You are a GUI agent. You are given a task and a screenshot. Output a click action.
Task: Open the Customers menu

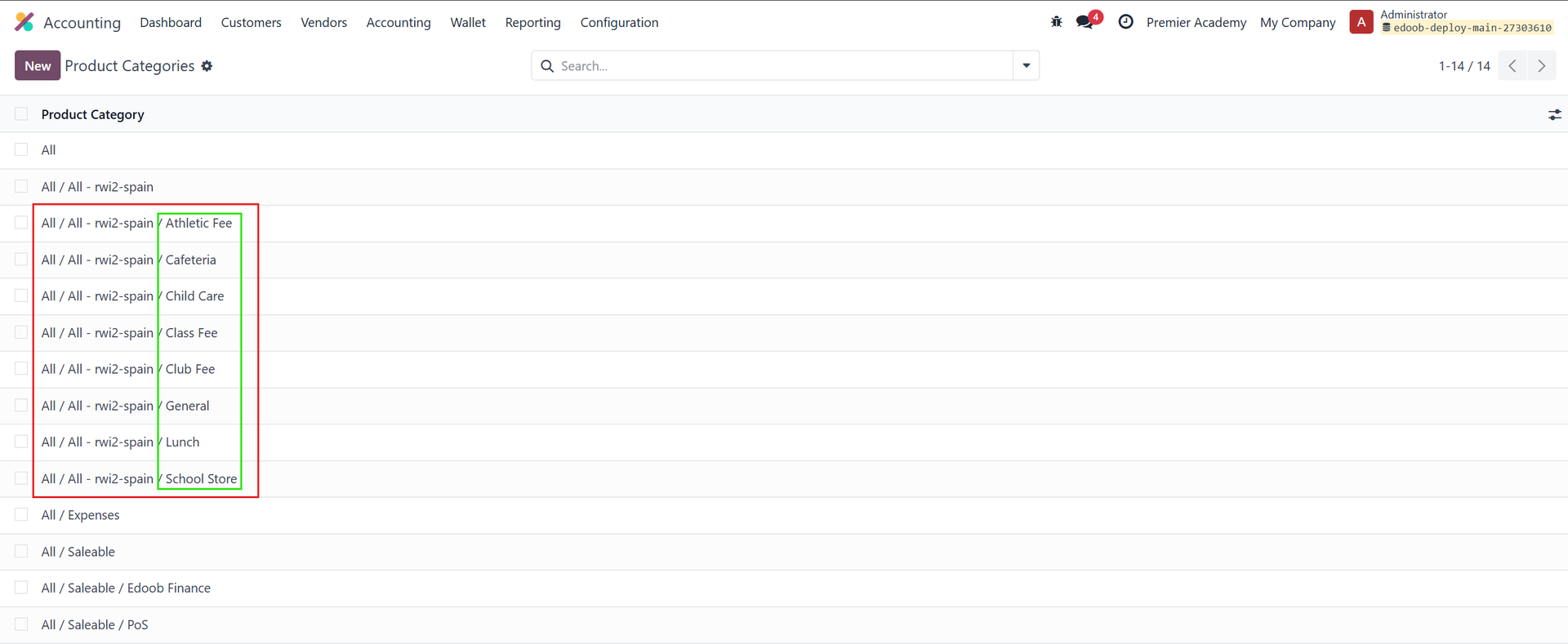[251, 23]
